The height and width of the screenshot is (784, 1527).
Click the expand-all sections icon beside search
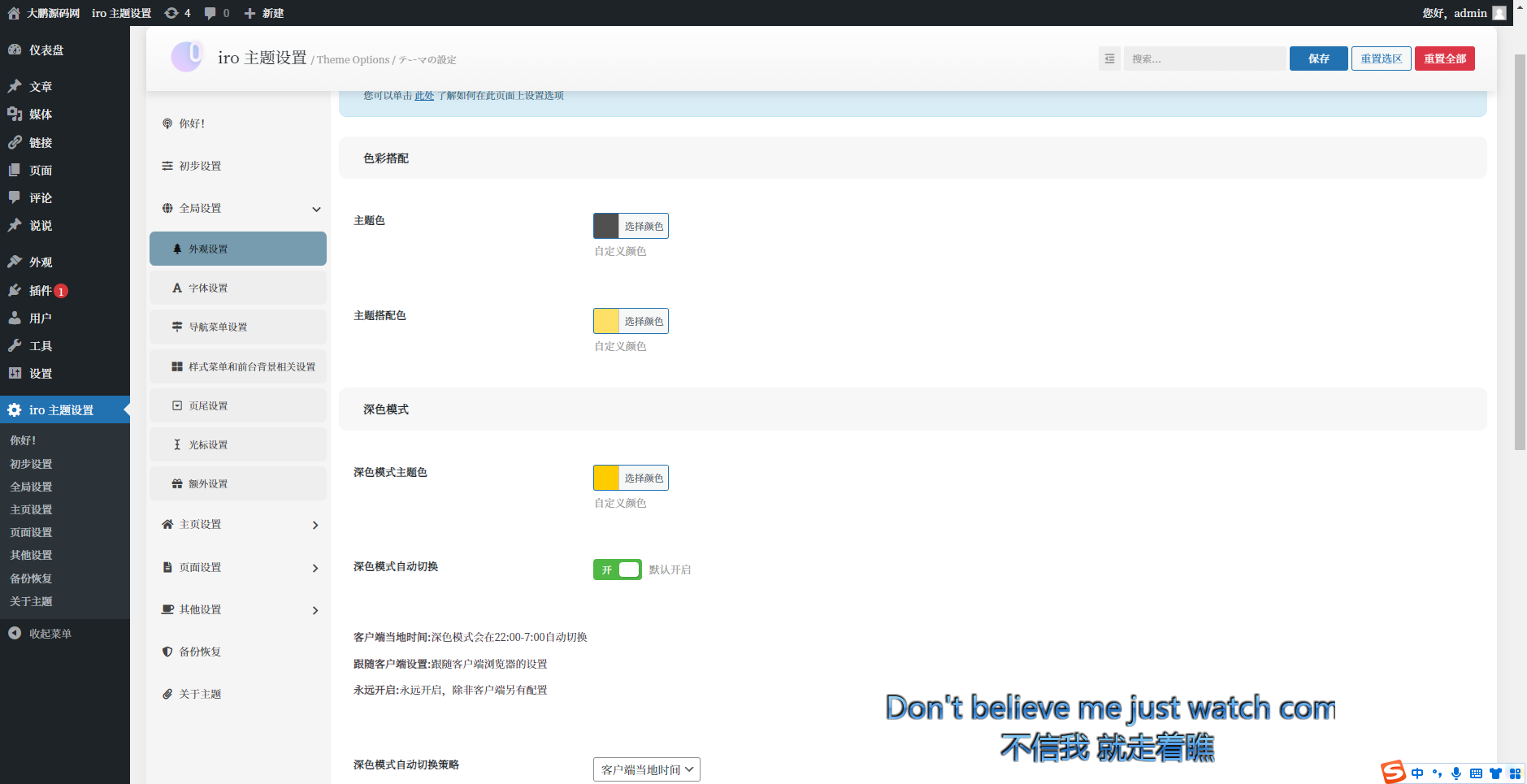[1109, 58]
